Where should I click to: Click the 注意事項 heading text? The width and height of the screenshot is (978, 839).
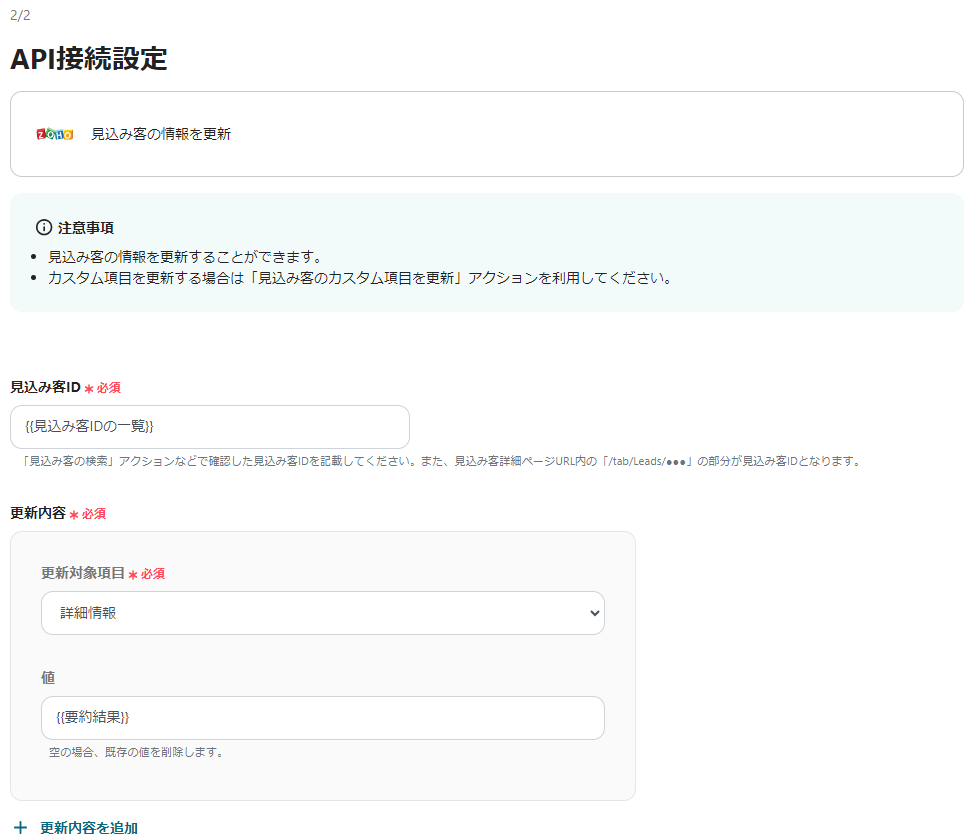click(85, 228)
